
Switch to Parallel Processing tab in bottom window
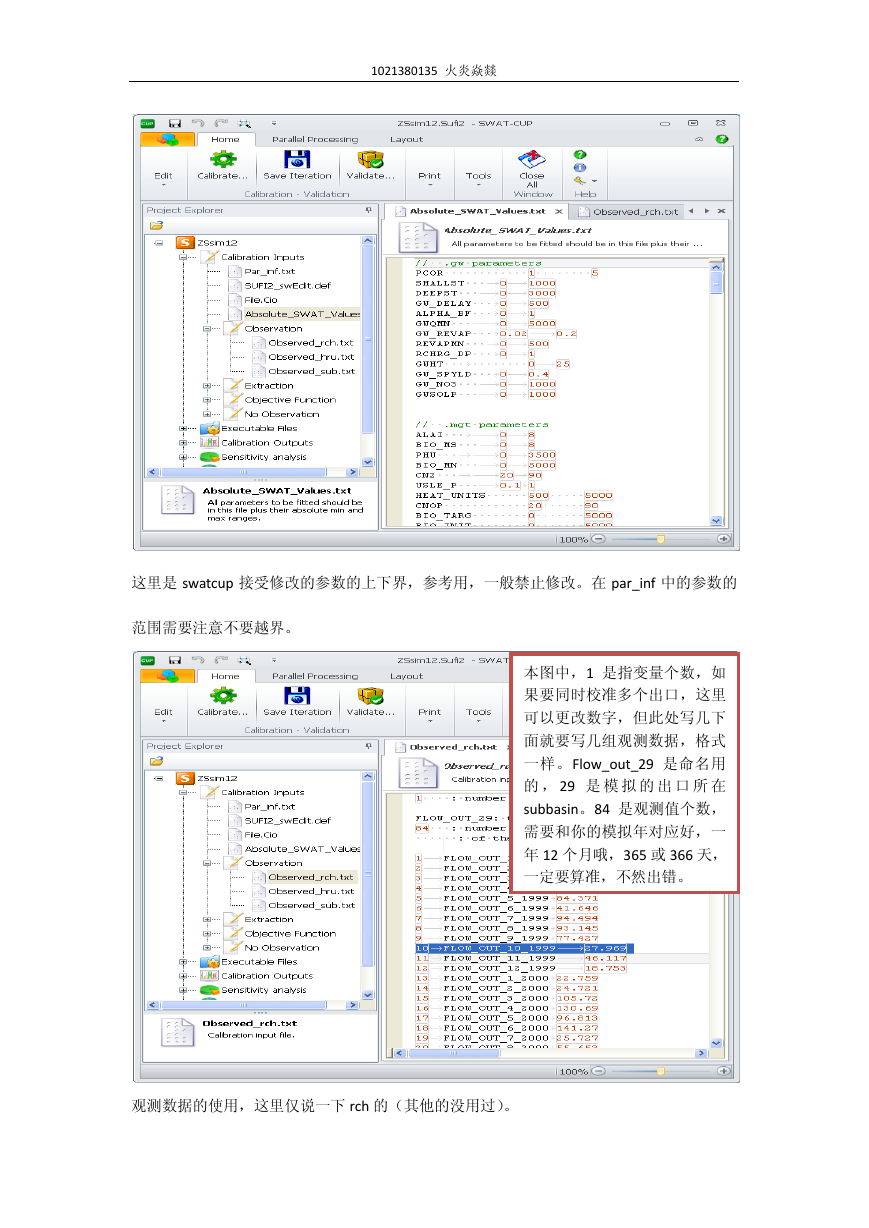tap(314, 676)
